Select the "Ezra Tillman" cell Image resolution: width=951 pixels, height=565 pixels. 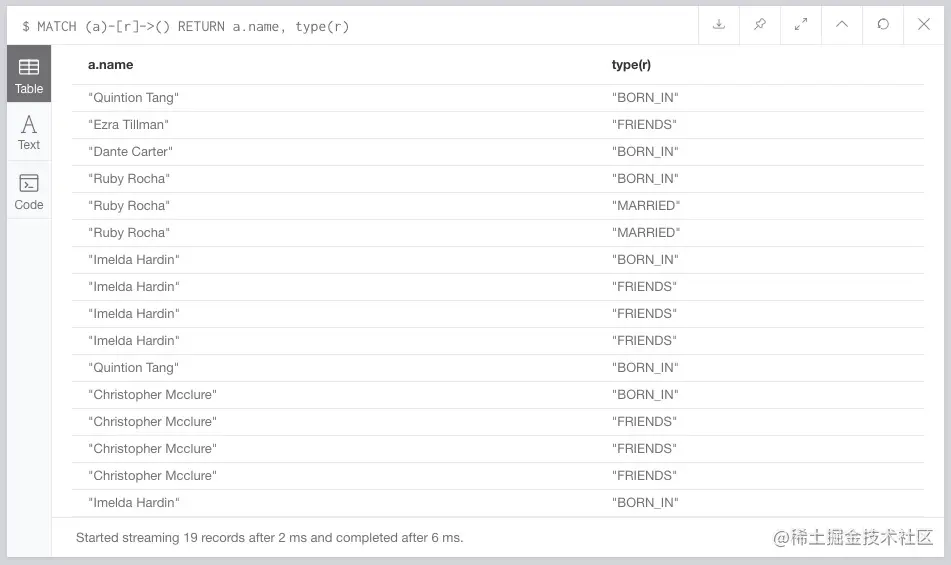pos(129,125)
